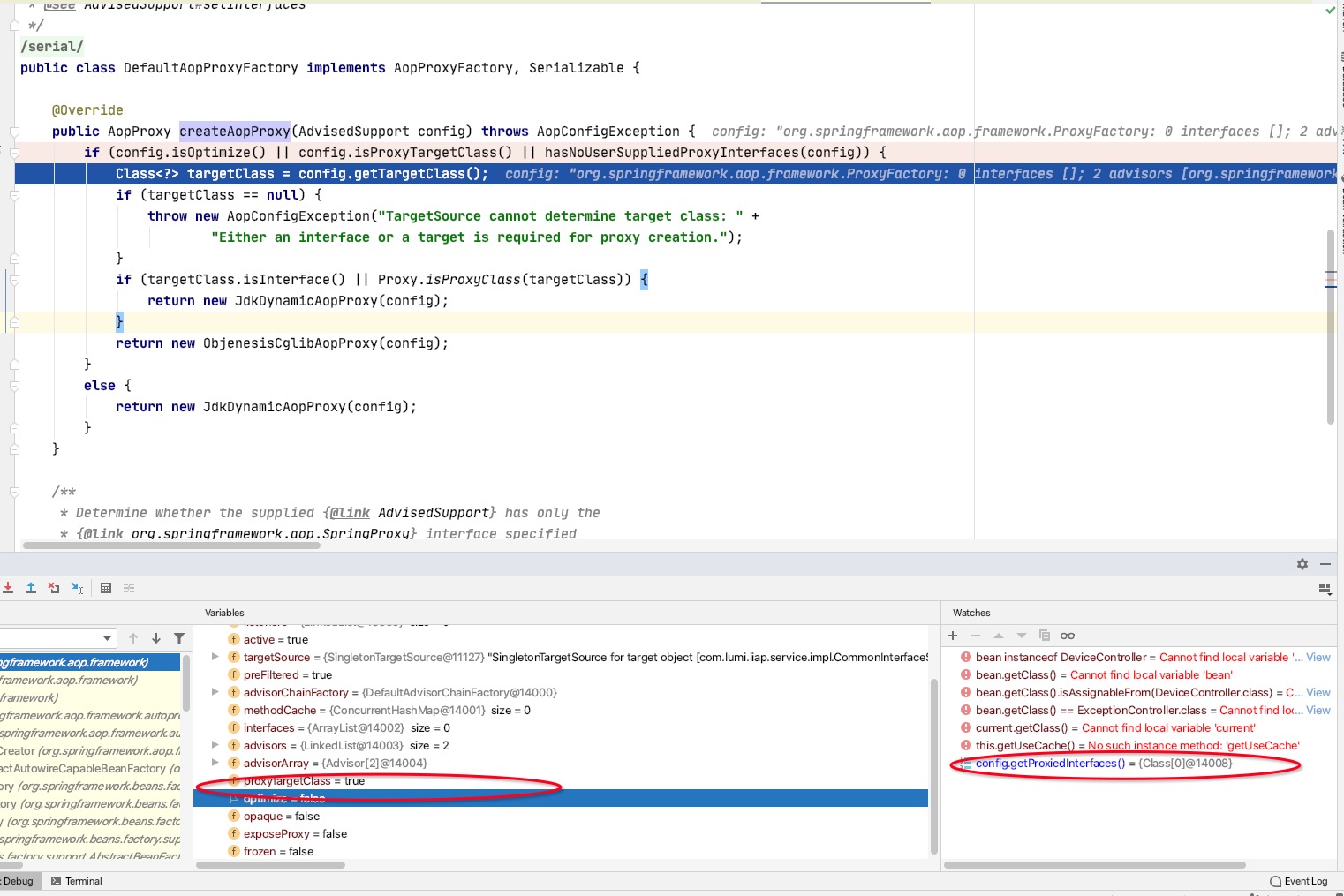The image size is (1344, 896).
Task: Expand the advisorArray variable node
Action: (215, 763)
